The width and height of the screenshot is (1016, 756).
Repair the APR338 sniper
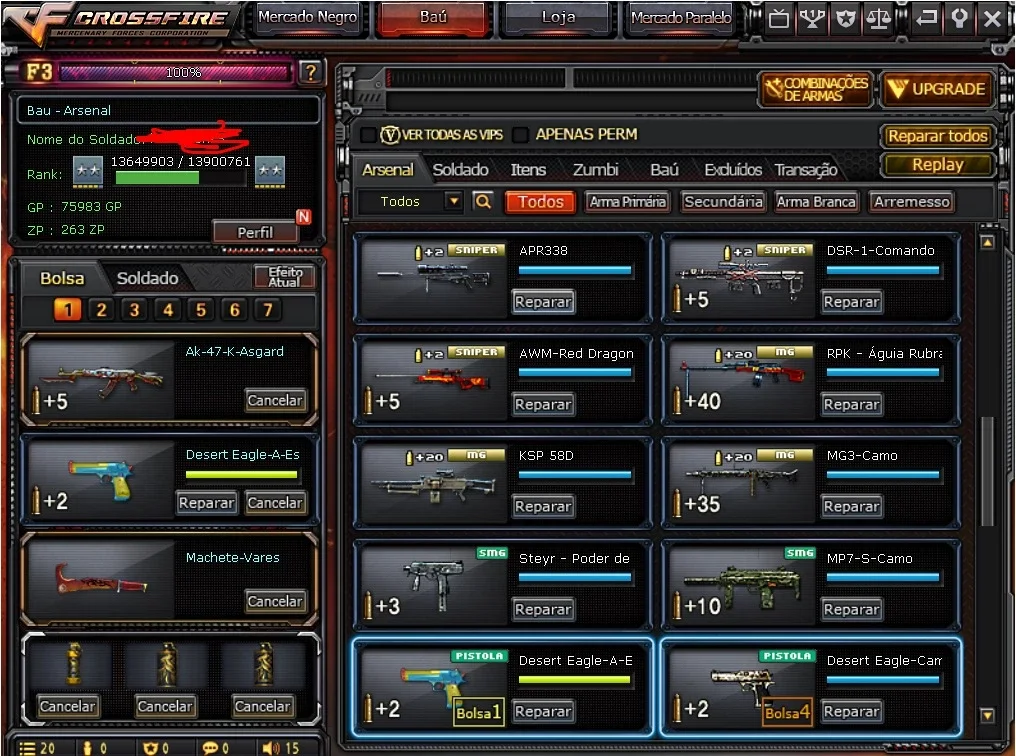coord(543,302)
